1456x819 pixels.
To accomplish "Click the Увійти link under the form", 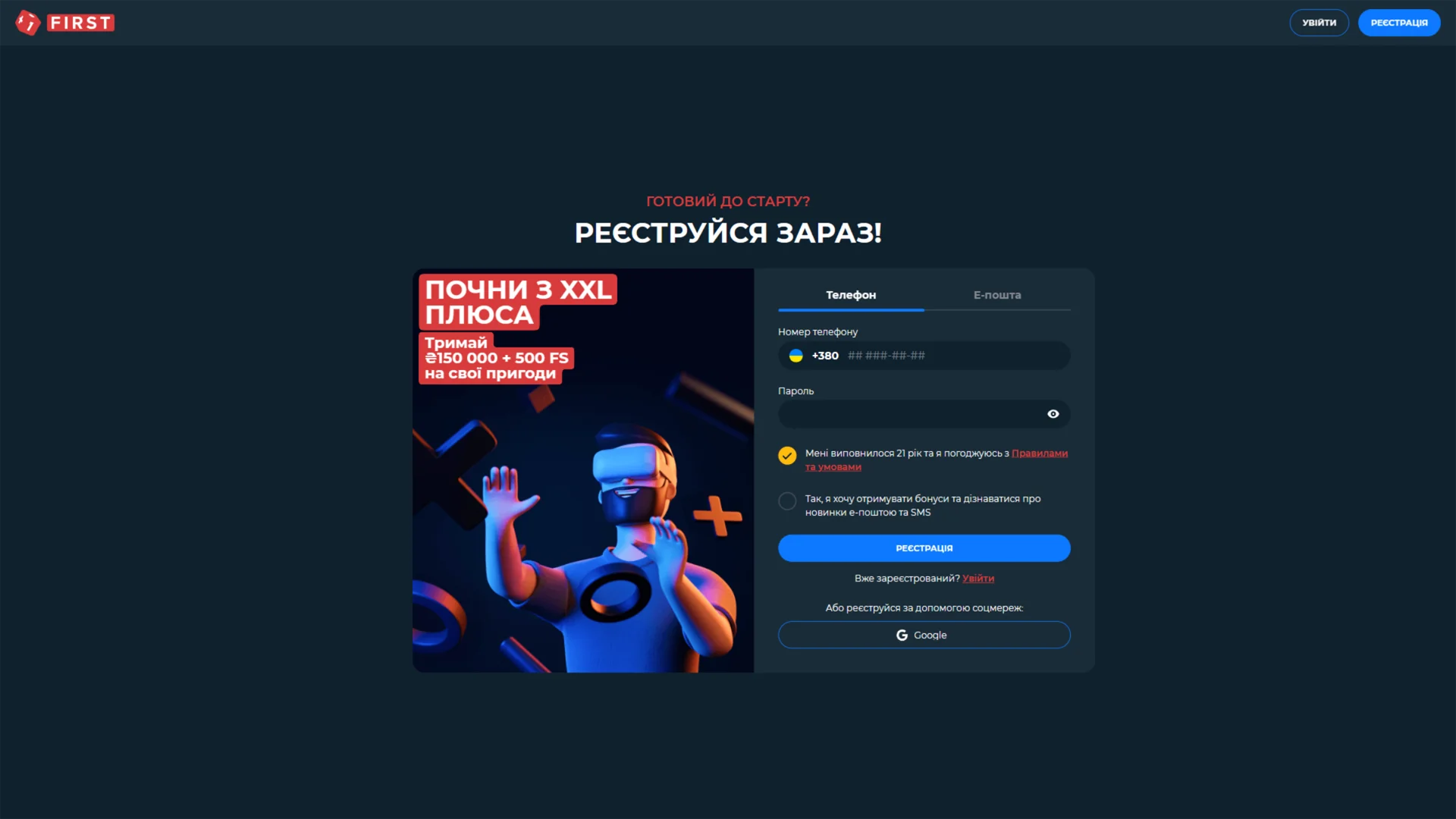I will coord(977,579).
